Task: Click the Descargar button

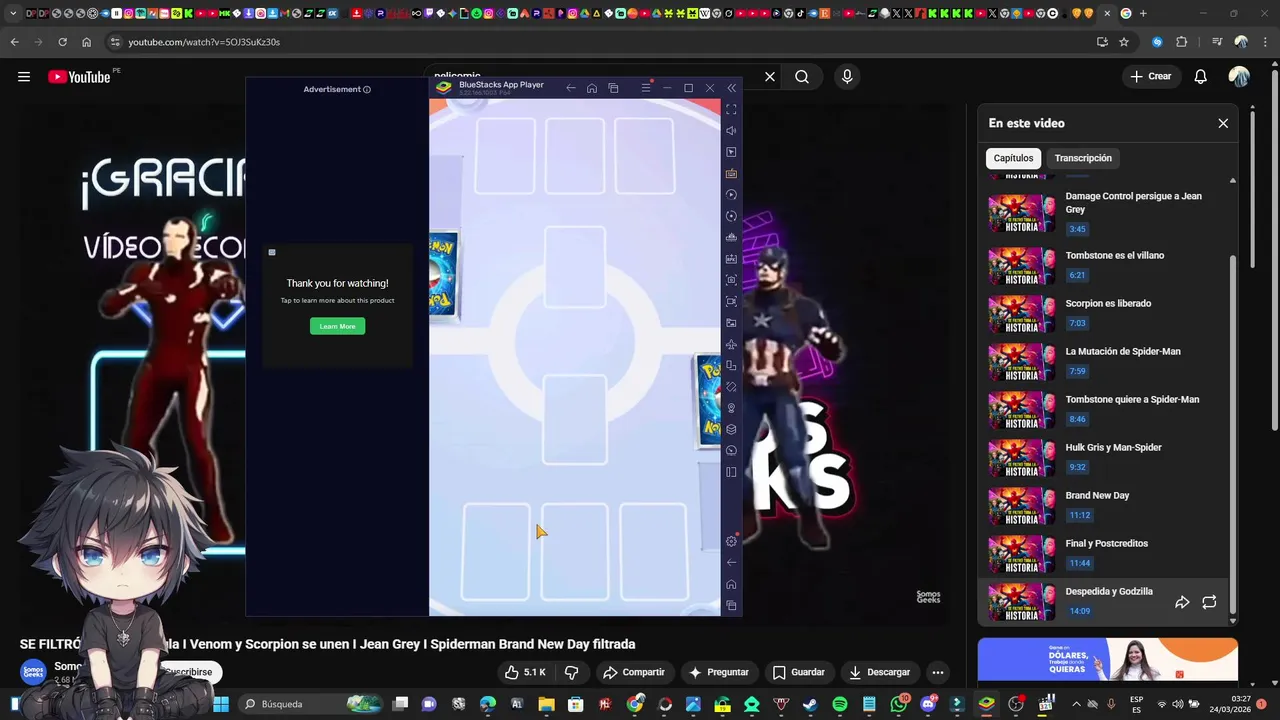Action: [x=879, y=672]
